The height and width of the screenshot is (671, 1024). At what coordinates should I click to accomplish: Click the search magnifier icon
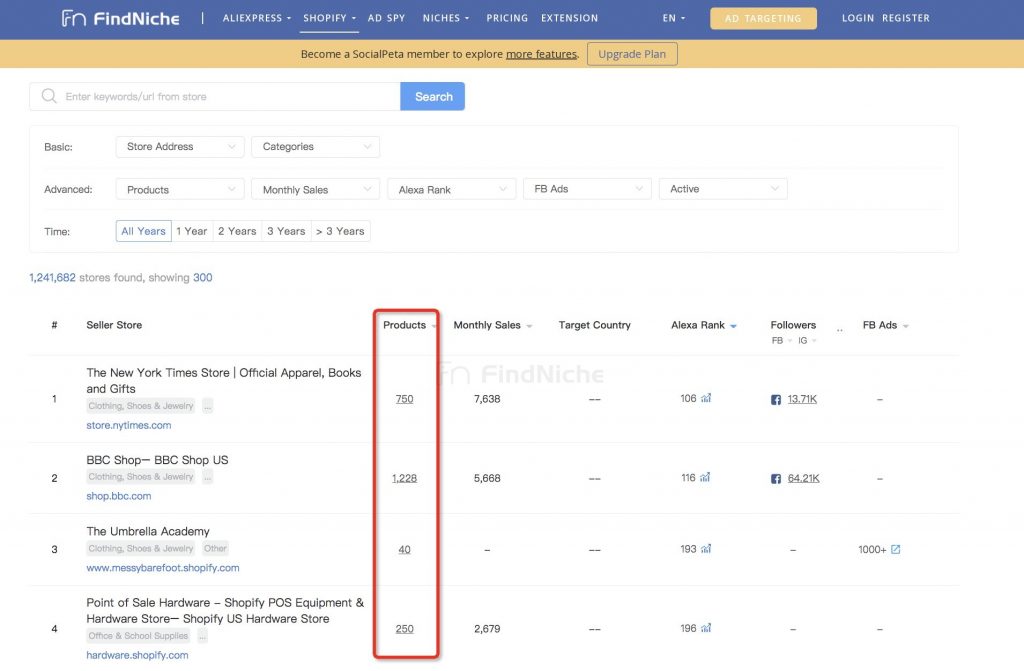pyautogui.click(x=49, y=96)
